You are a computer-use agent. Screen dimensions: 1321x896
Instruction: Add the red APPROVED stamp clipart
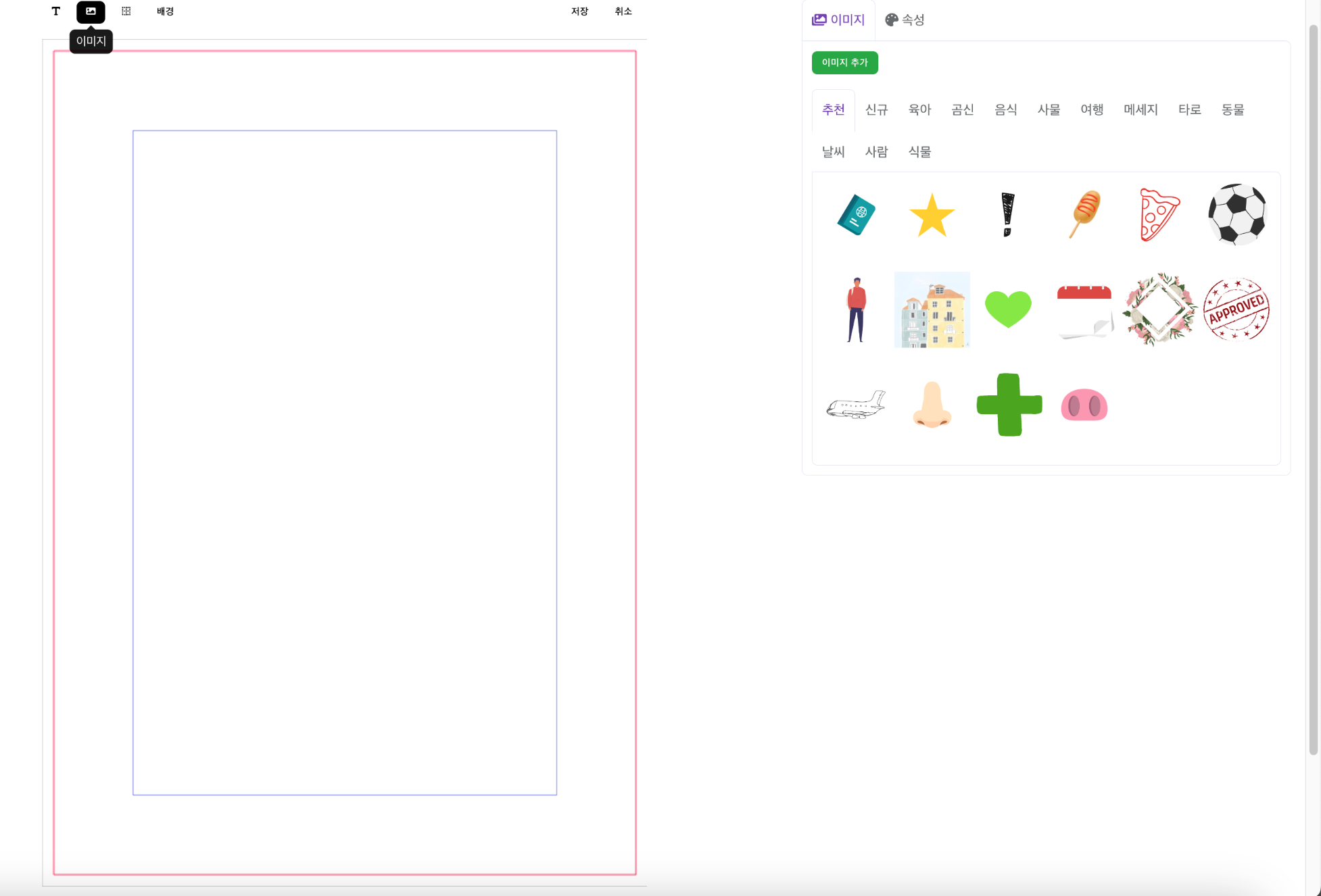pyautogui.click(x=1236, y=309)
